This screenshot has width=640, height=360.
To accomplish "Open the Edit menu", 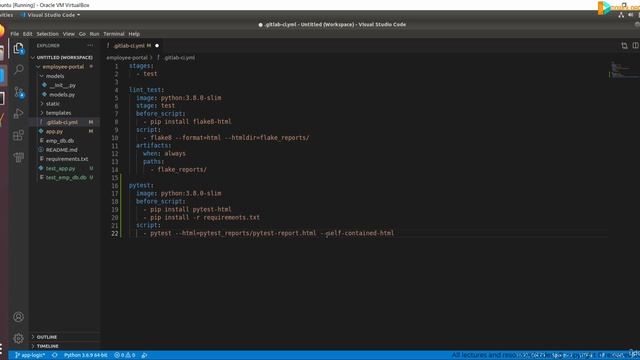I will [27, 34].
